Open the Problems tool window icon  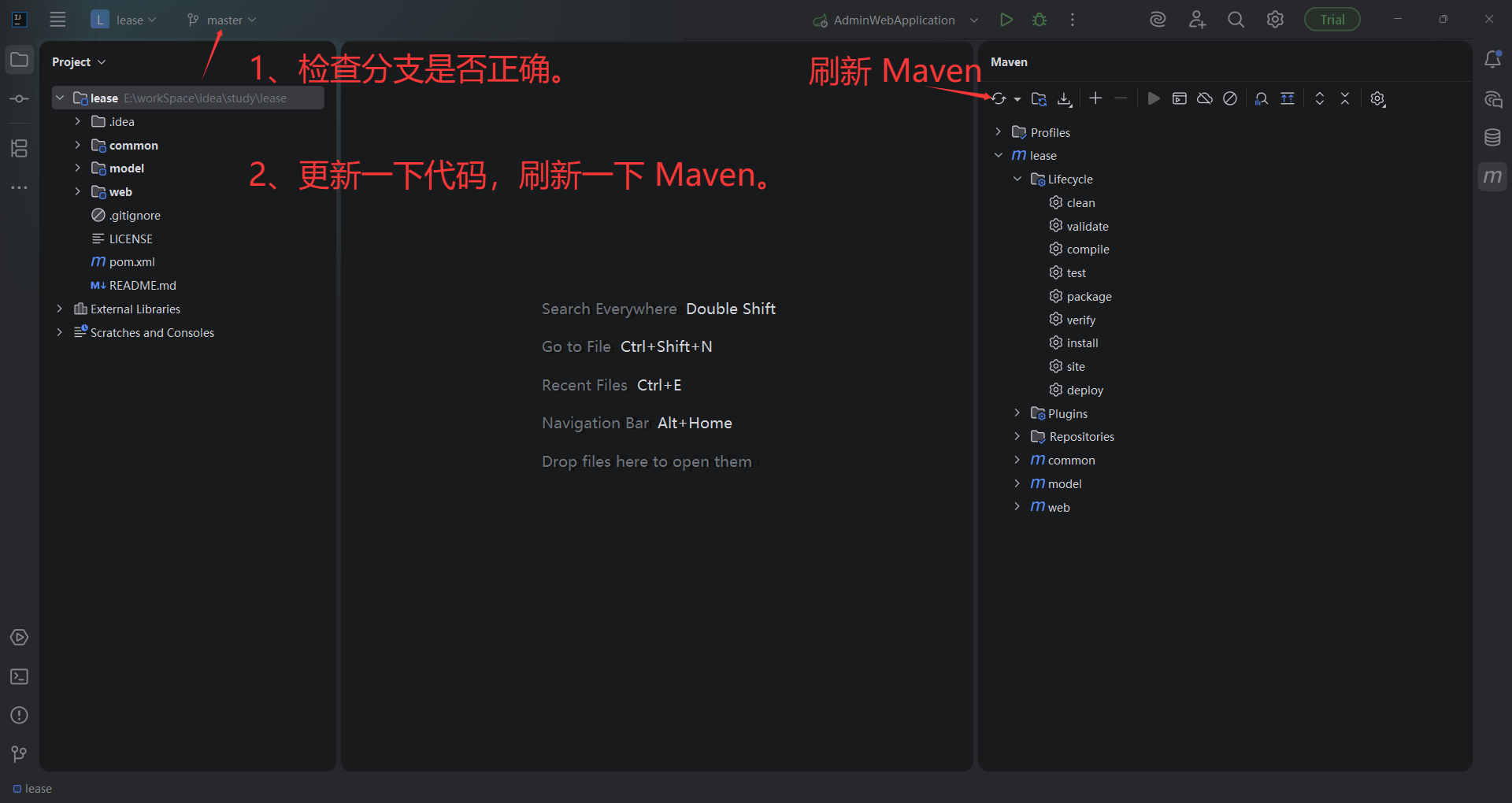point(20,715)
